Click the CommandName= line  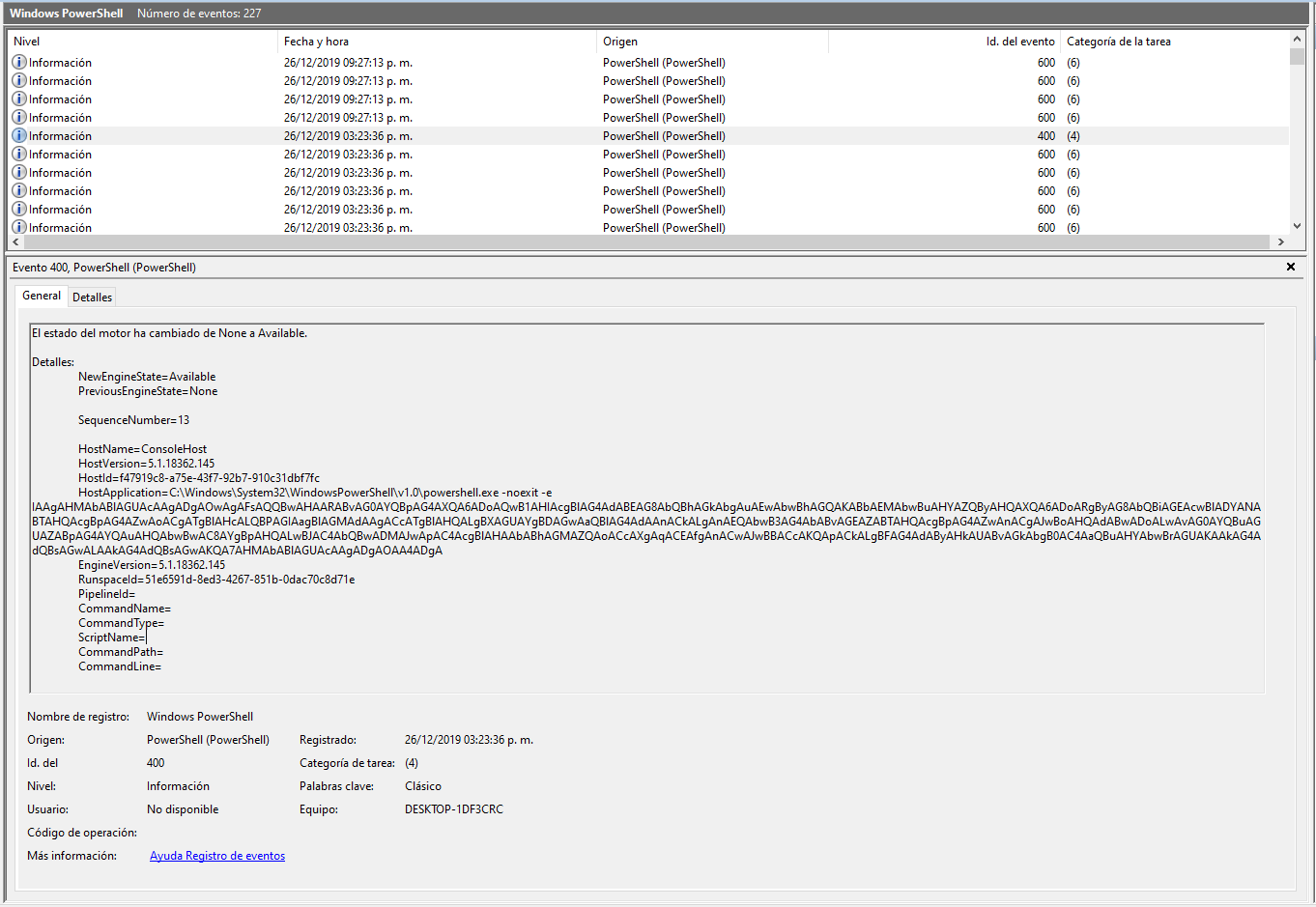(125, 609)
